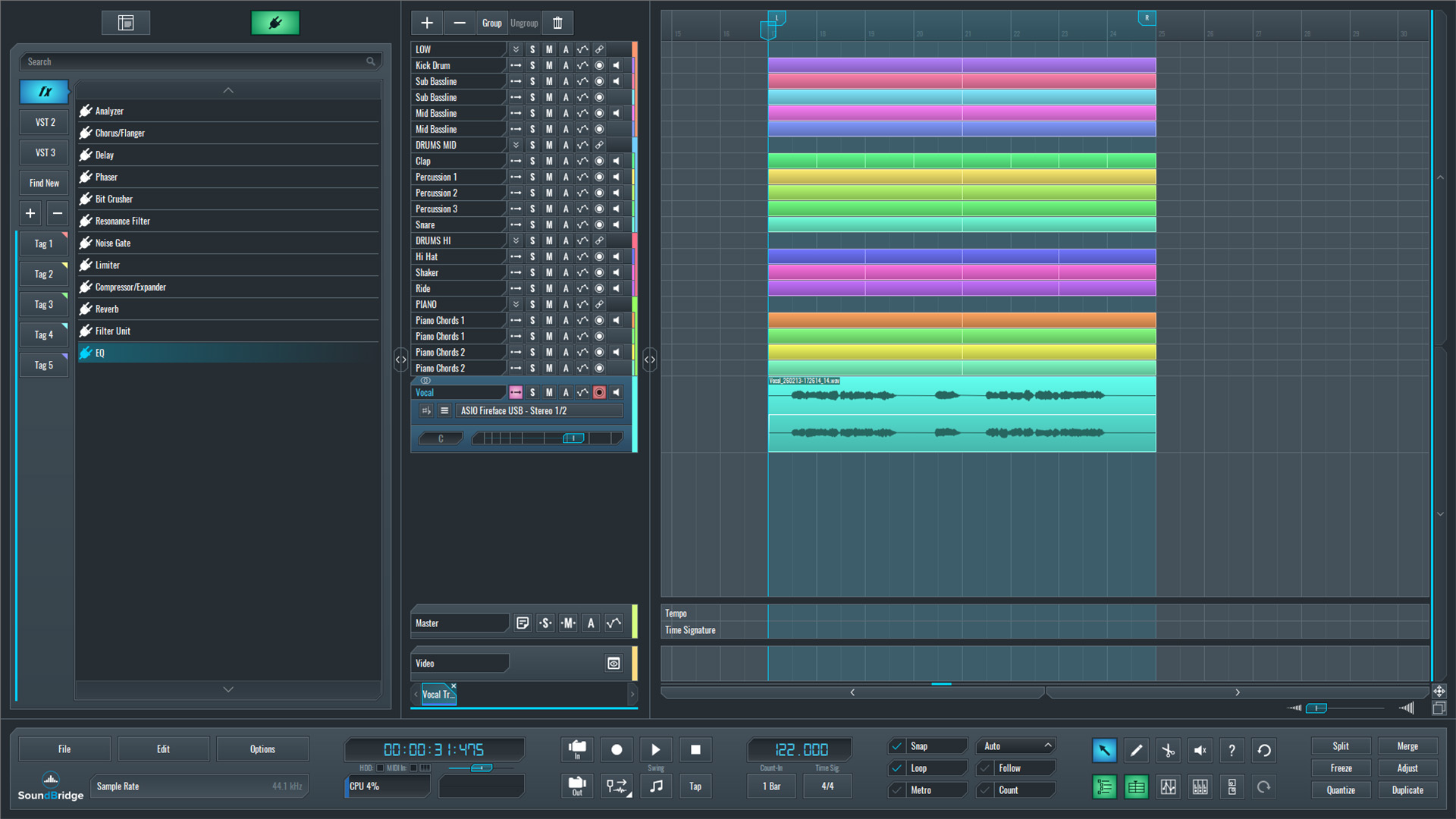Open the mixer faders view icon
Image resolution: width=1456 pixels, height=819 pixels.
coord(1200,786)
